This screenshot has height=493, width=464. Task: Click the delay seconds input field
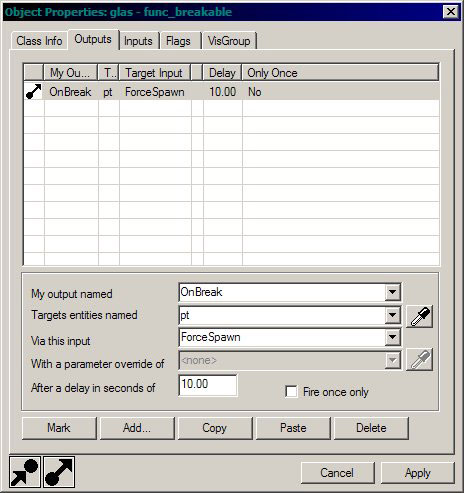pyautogui.click(x=208, y=385)
